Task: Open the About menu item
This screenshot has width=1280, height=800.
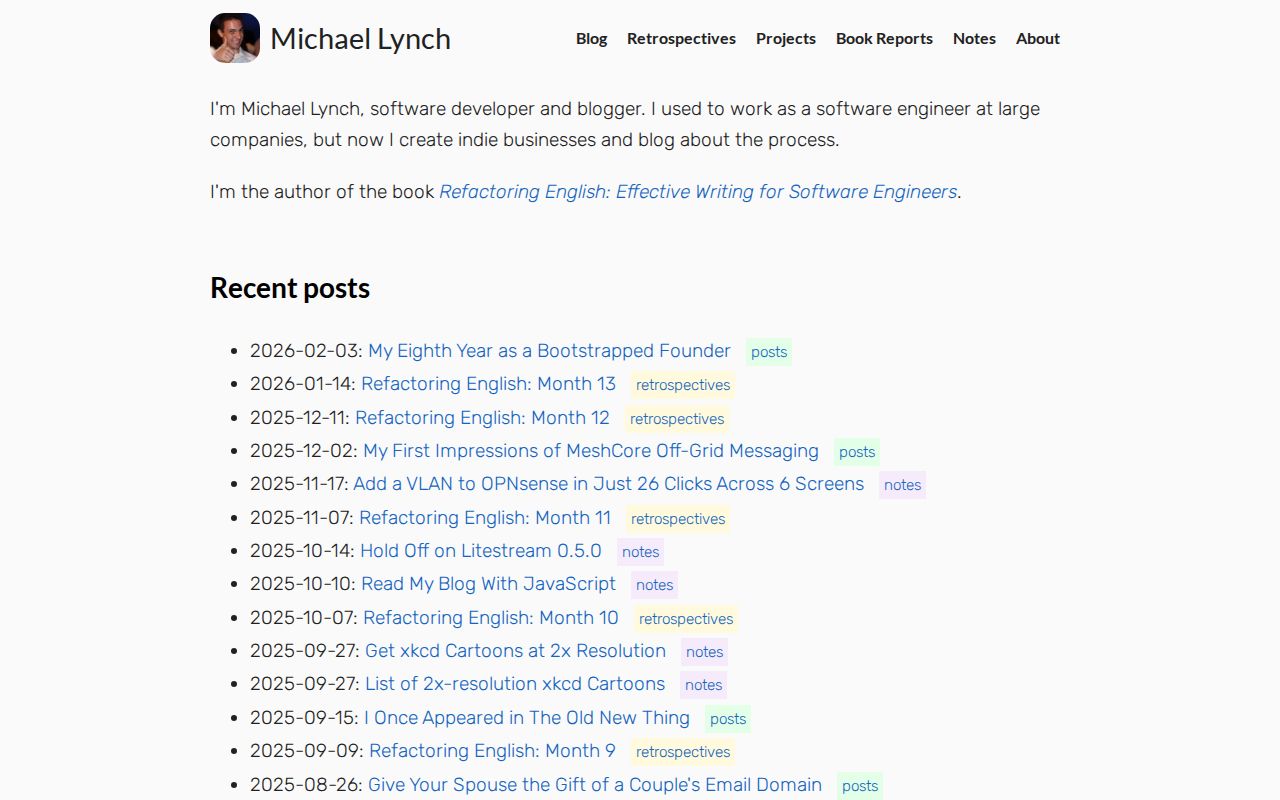Action: coord(1037,38)
